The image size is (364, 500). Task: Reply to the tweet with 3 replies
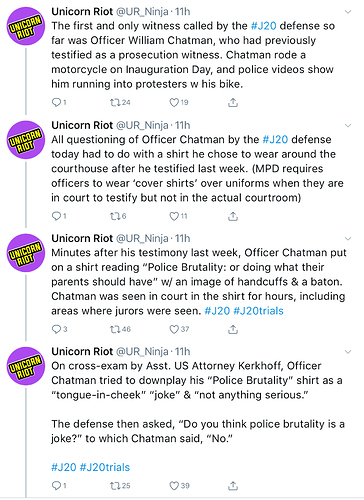(x=56, y=329)
